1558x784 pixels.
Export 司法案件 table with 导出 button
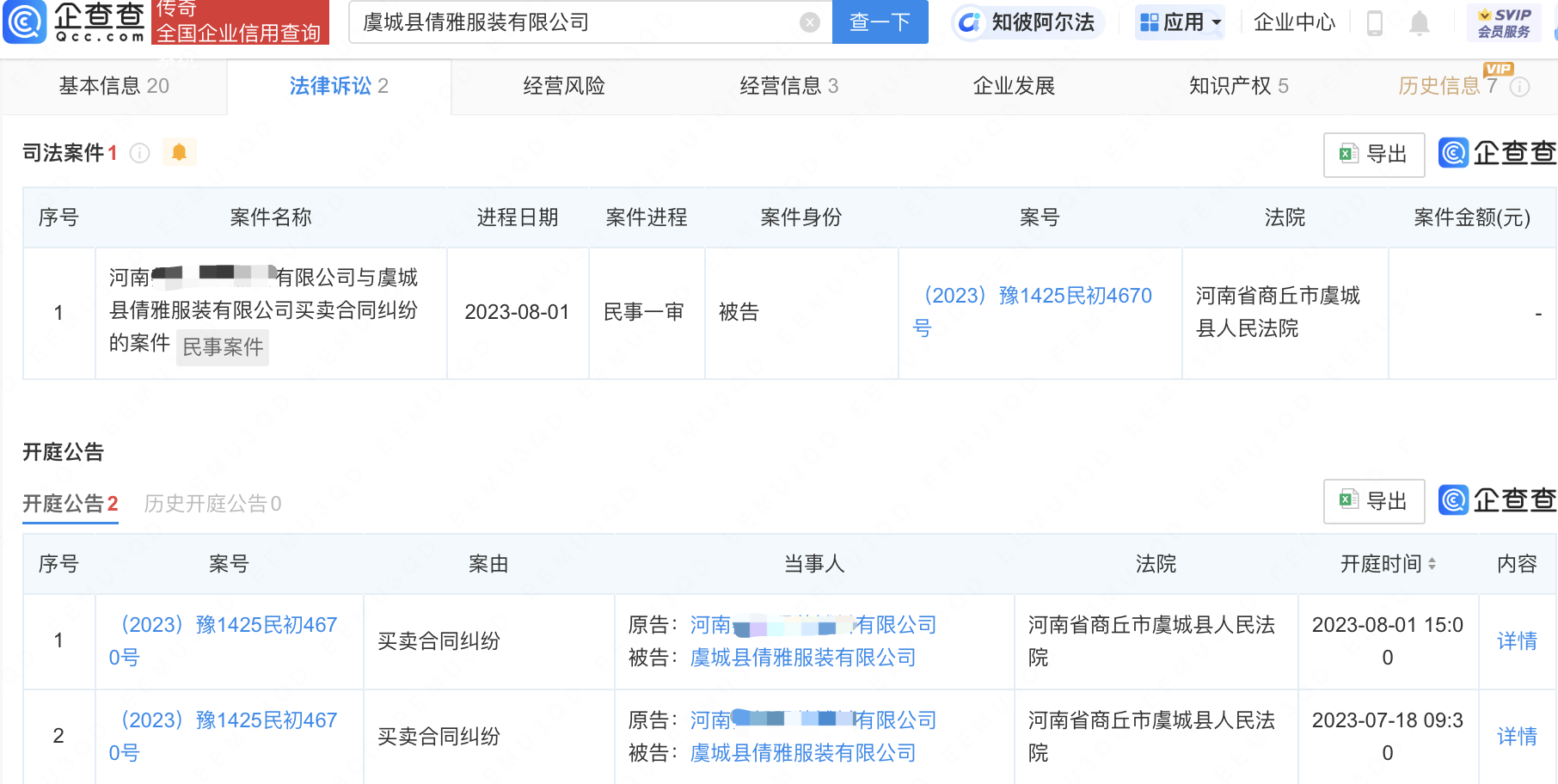1373,155
